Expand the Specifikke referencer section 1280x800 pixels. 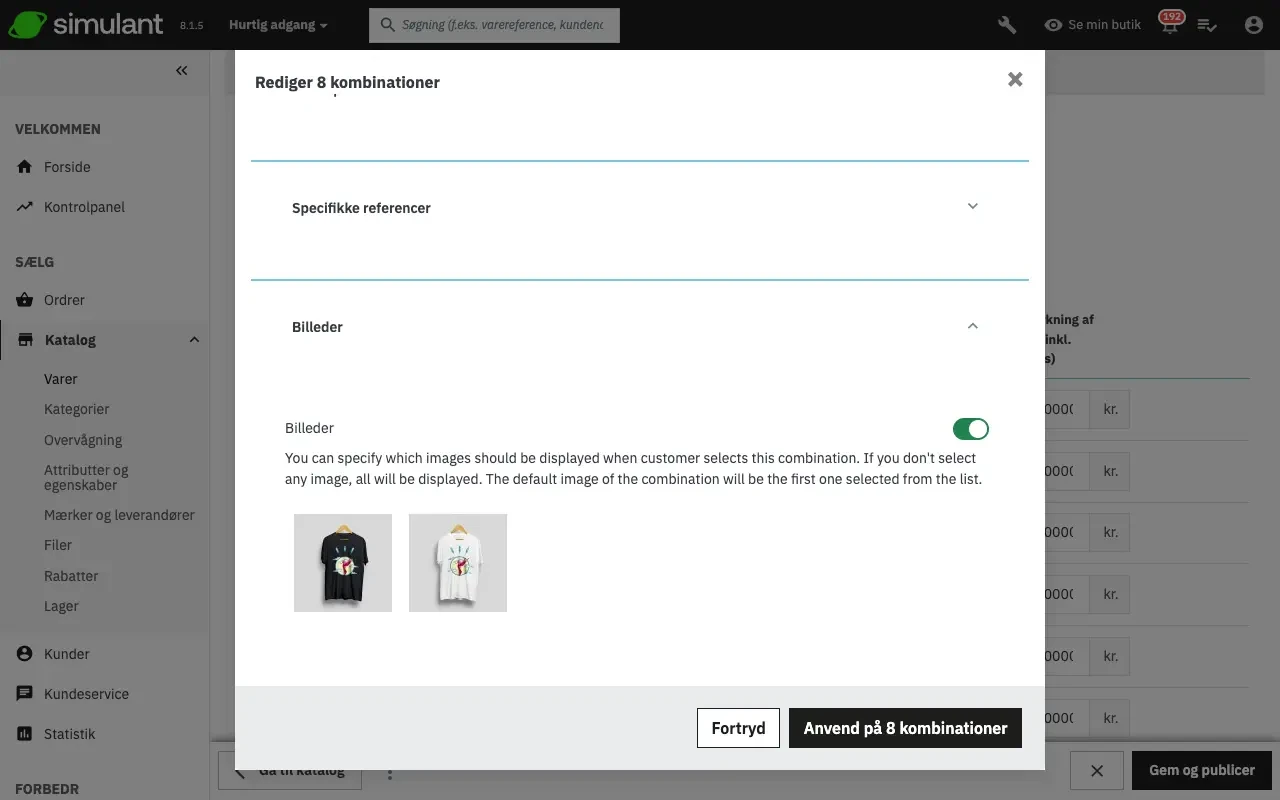pyautogui.click(x=972, y=207)
